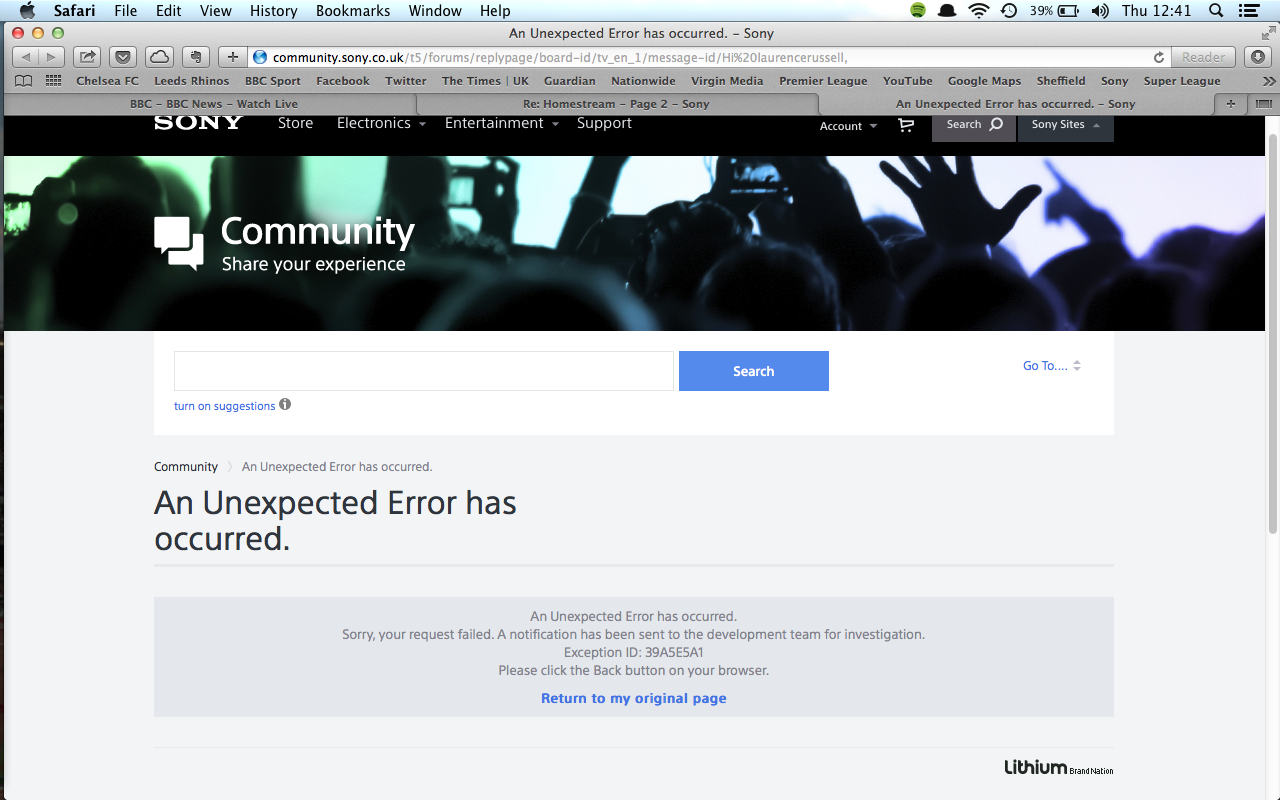Show Top Sites grid icon
The image size is (1280, 800).
(53, 81)
